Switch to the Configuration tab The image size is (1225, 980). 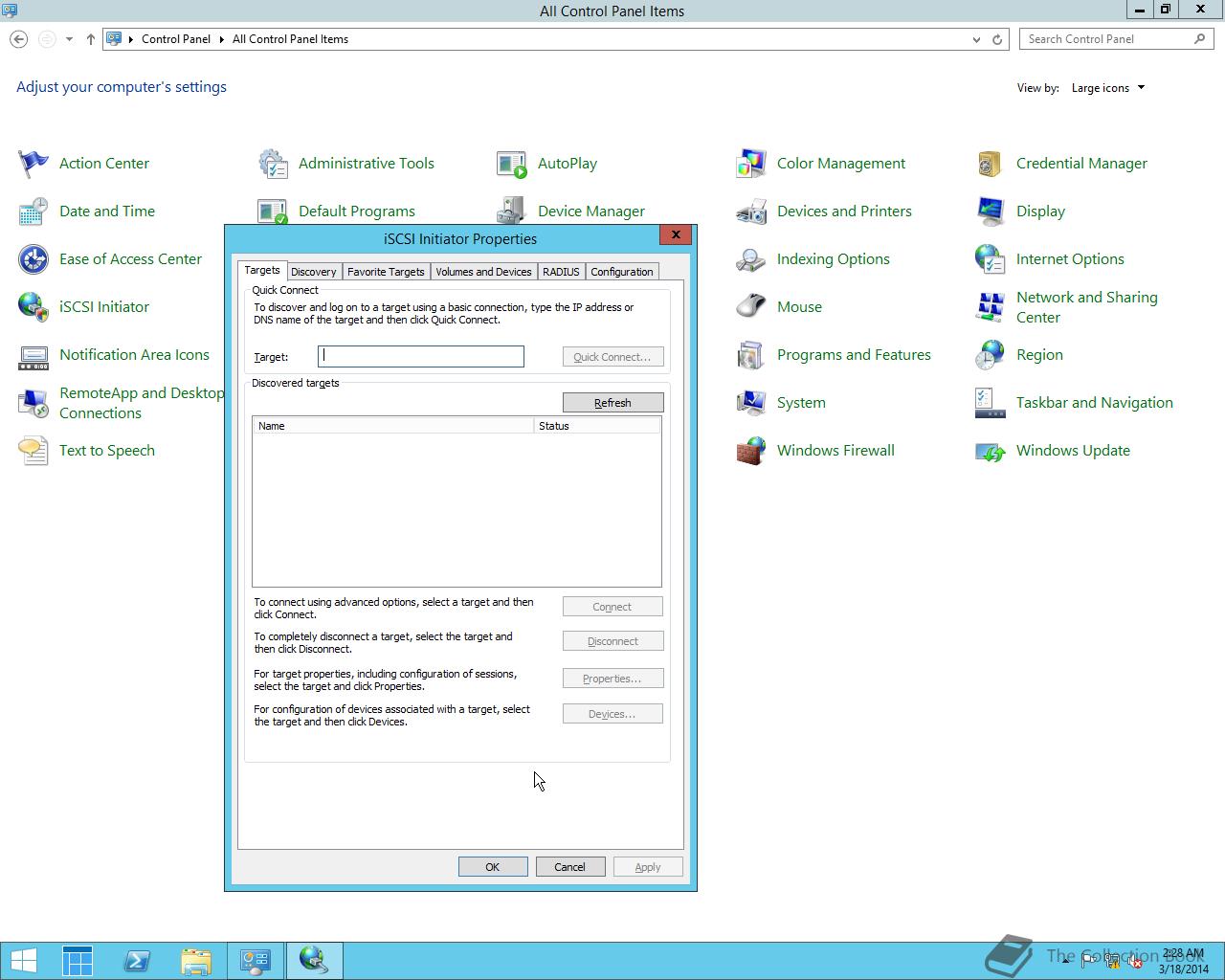[x=621, y=272]
